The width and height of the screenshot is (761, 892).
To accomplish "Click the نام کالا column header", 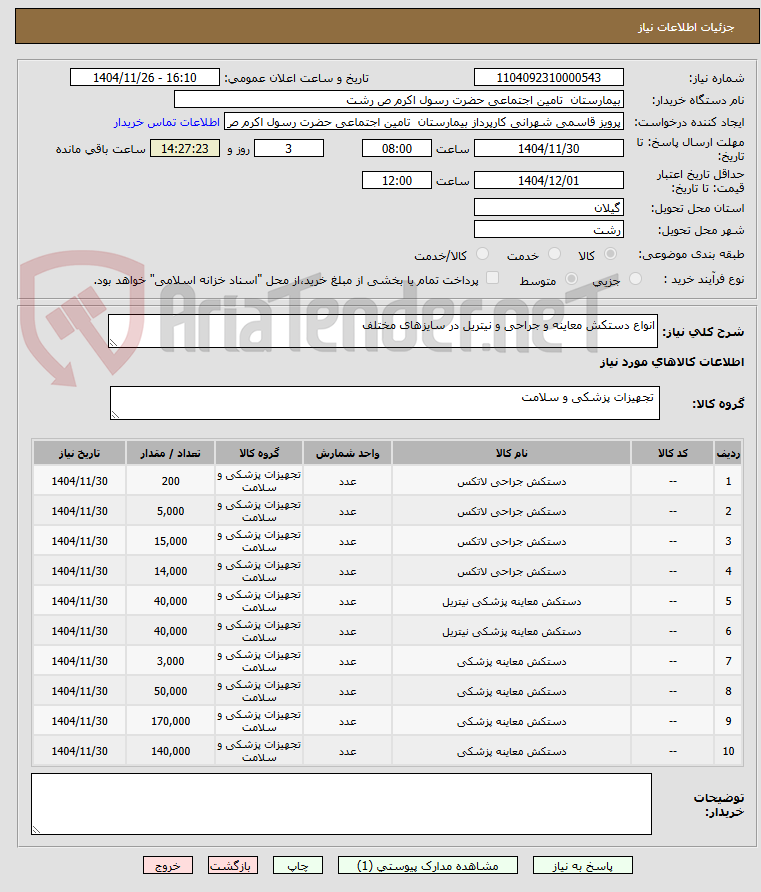I will click(x=511, y=453).
